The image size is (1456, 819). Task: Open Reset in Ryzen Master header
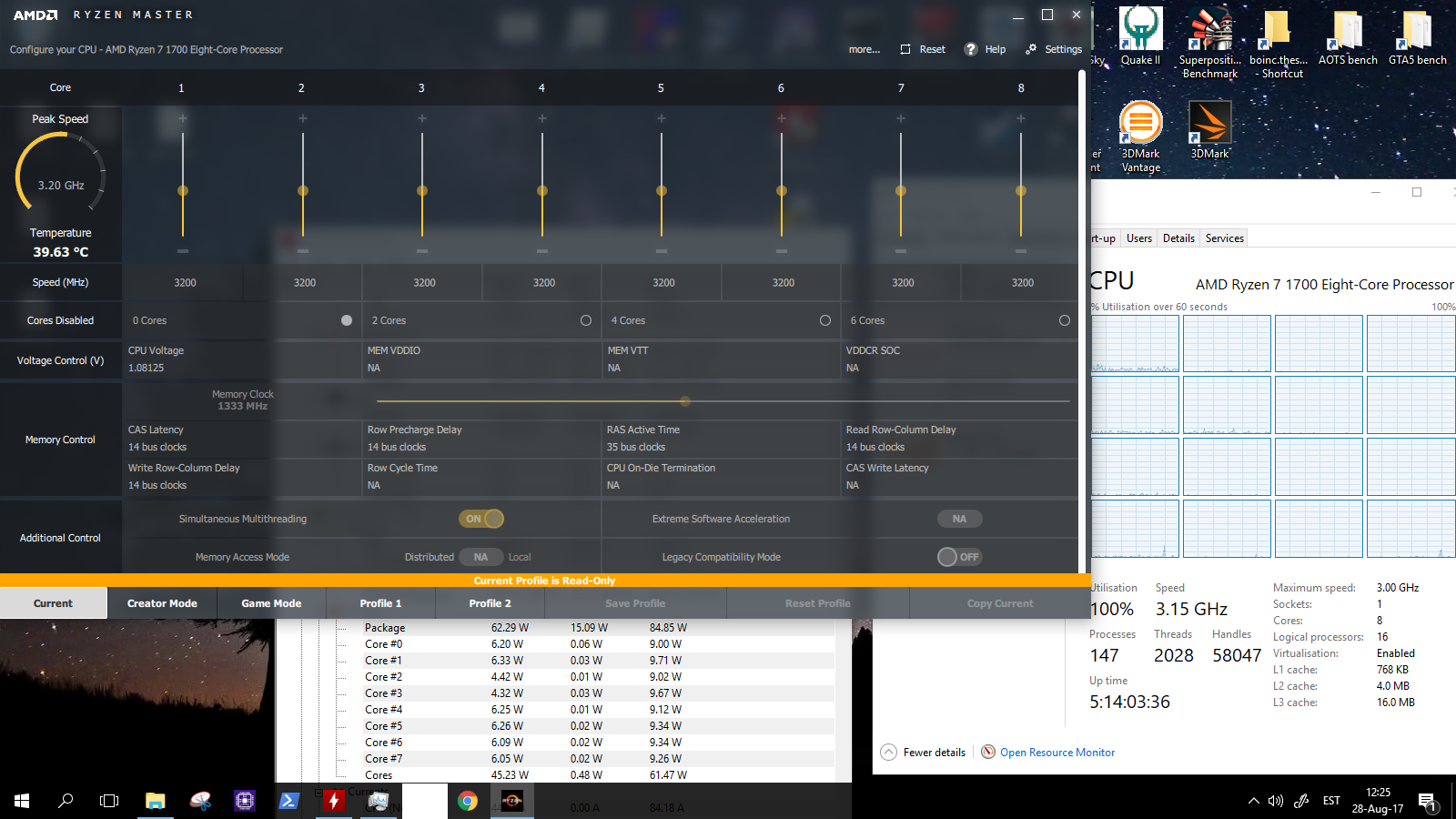click(x=923, y=49)
